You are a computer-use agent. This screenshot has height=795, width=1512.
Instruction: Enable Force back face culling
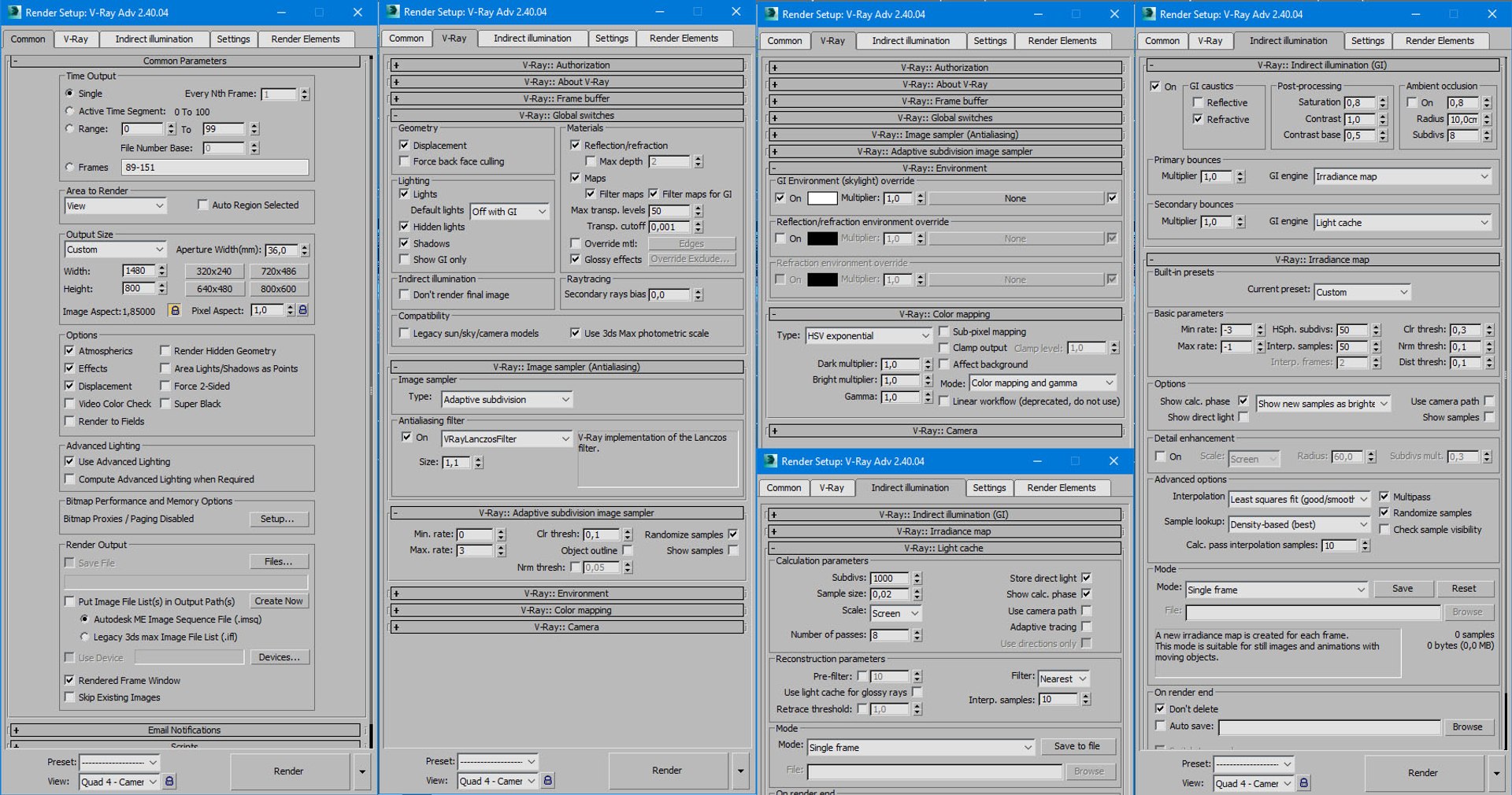[x=404, y=161]
